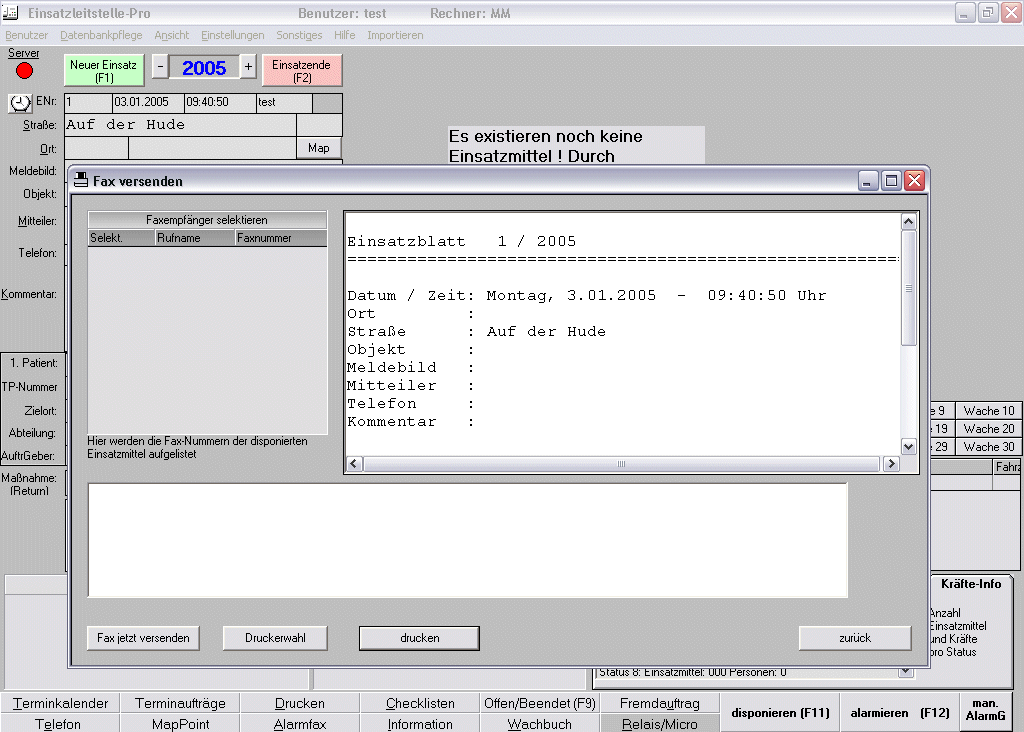The height and width of the screenshot is (732, 1024).
Task: Click into the Straße input field
Action: [180, 125]
